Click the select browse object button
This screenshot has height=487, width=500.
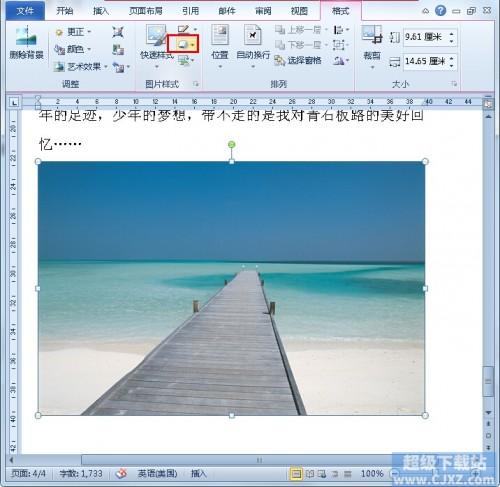488,435
